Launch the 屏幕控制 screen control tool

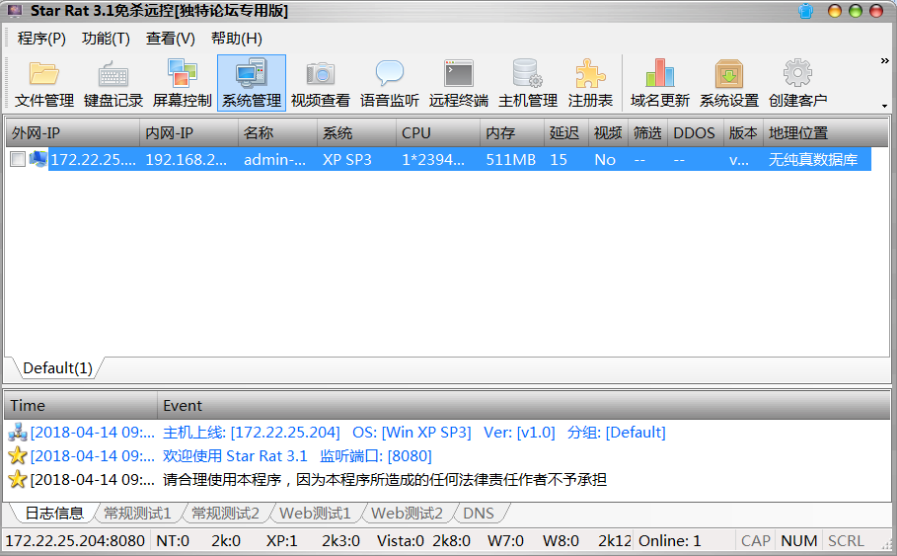pyautogui.click(x=182, y=84)
